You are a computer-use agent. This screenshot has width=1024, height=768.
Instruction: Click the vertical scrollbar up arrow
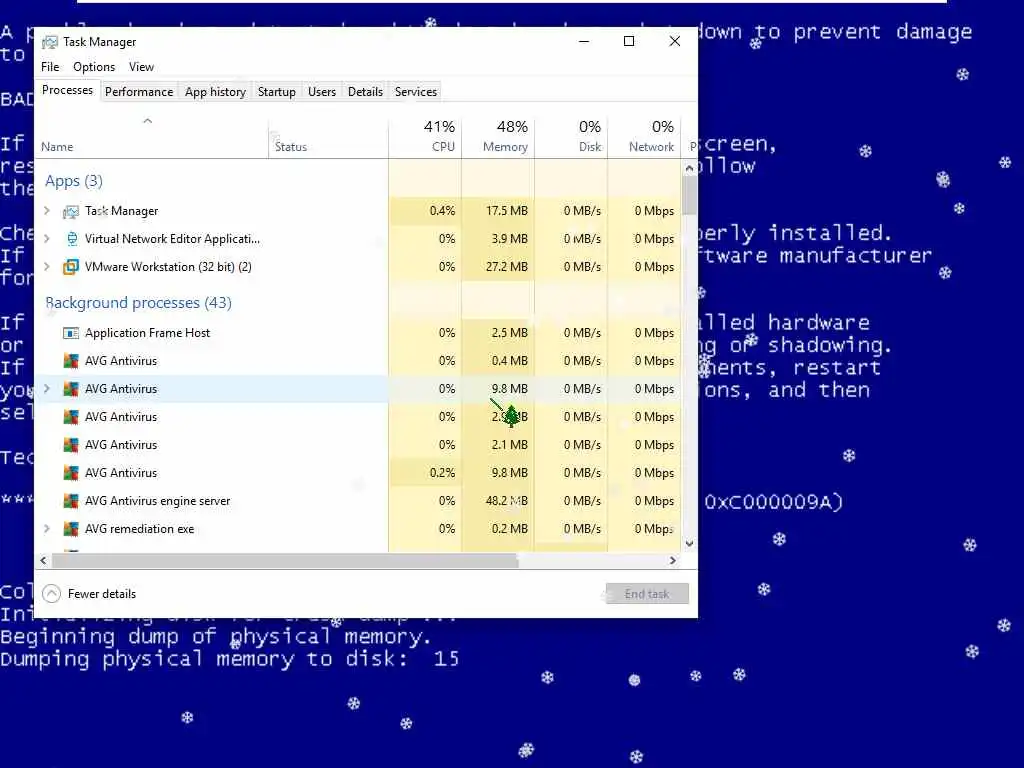coord(689,168)
